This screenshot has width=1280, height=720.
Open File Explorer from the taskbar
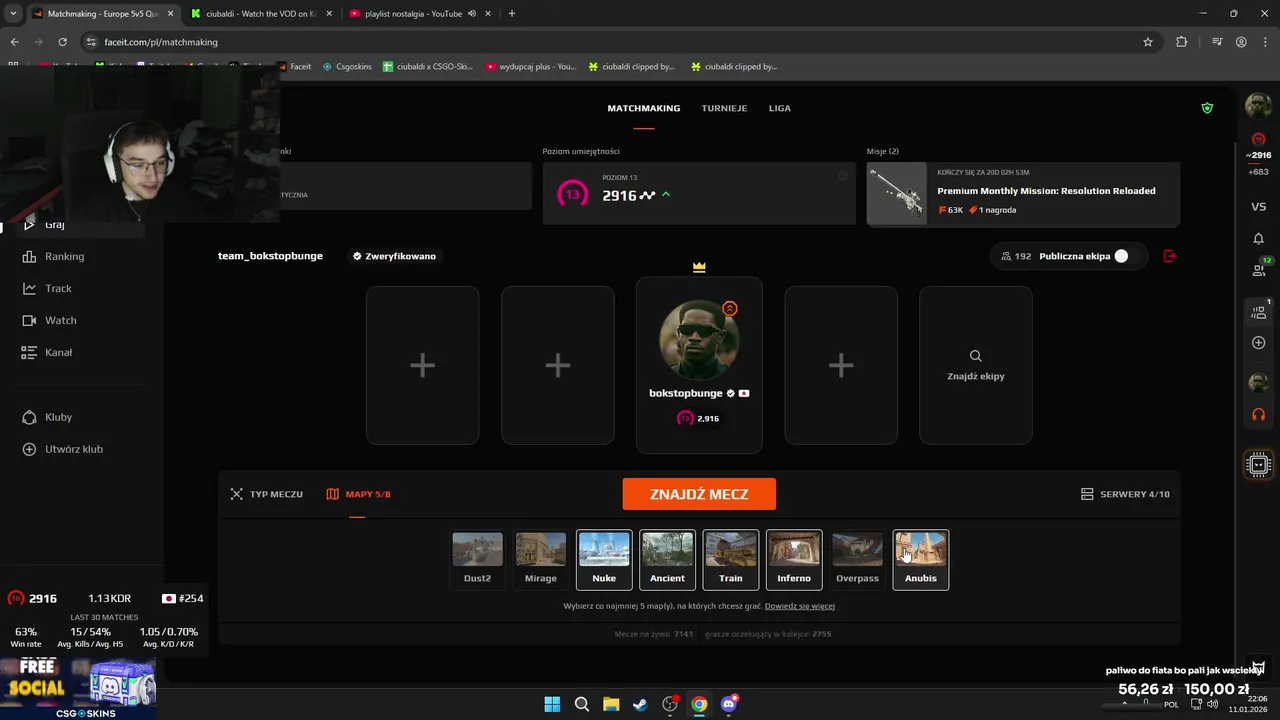pos(611,704)
